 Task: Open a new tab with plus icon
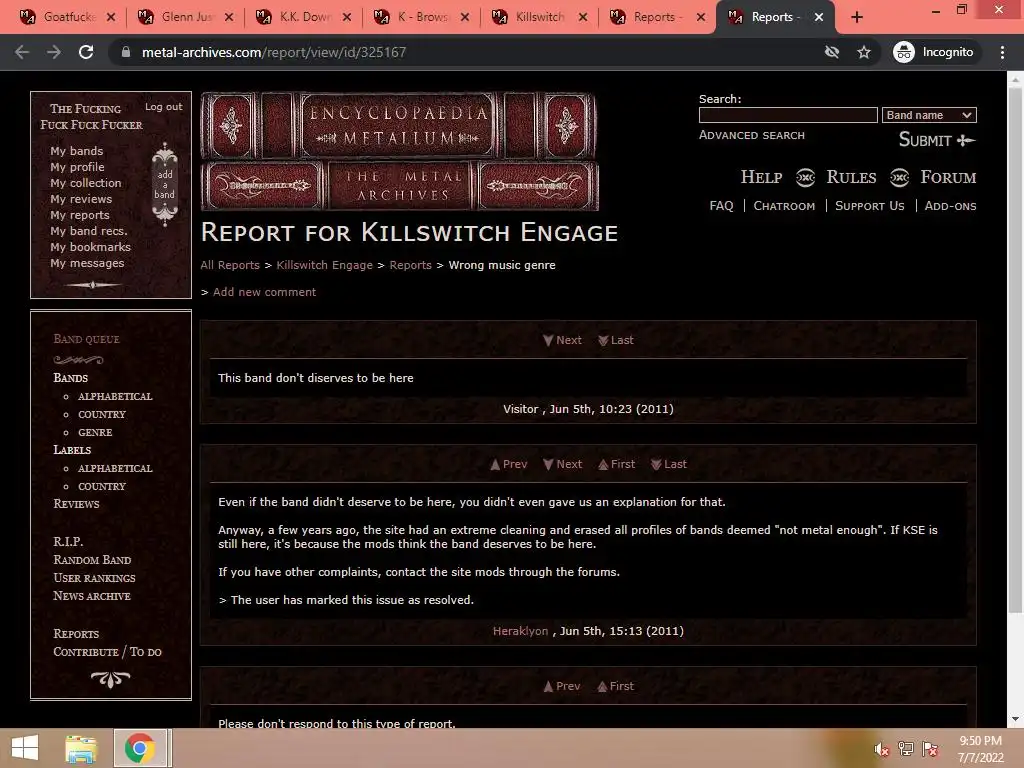pyautogui.click(x=857, y=17)
